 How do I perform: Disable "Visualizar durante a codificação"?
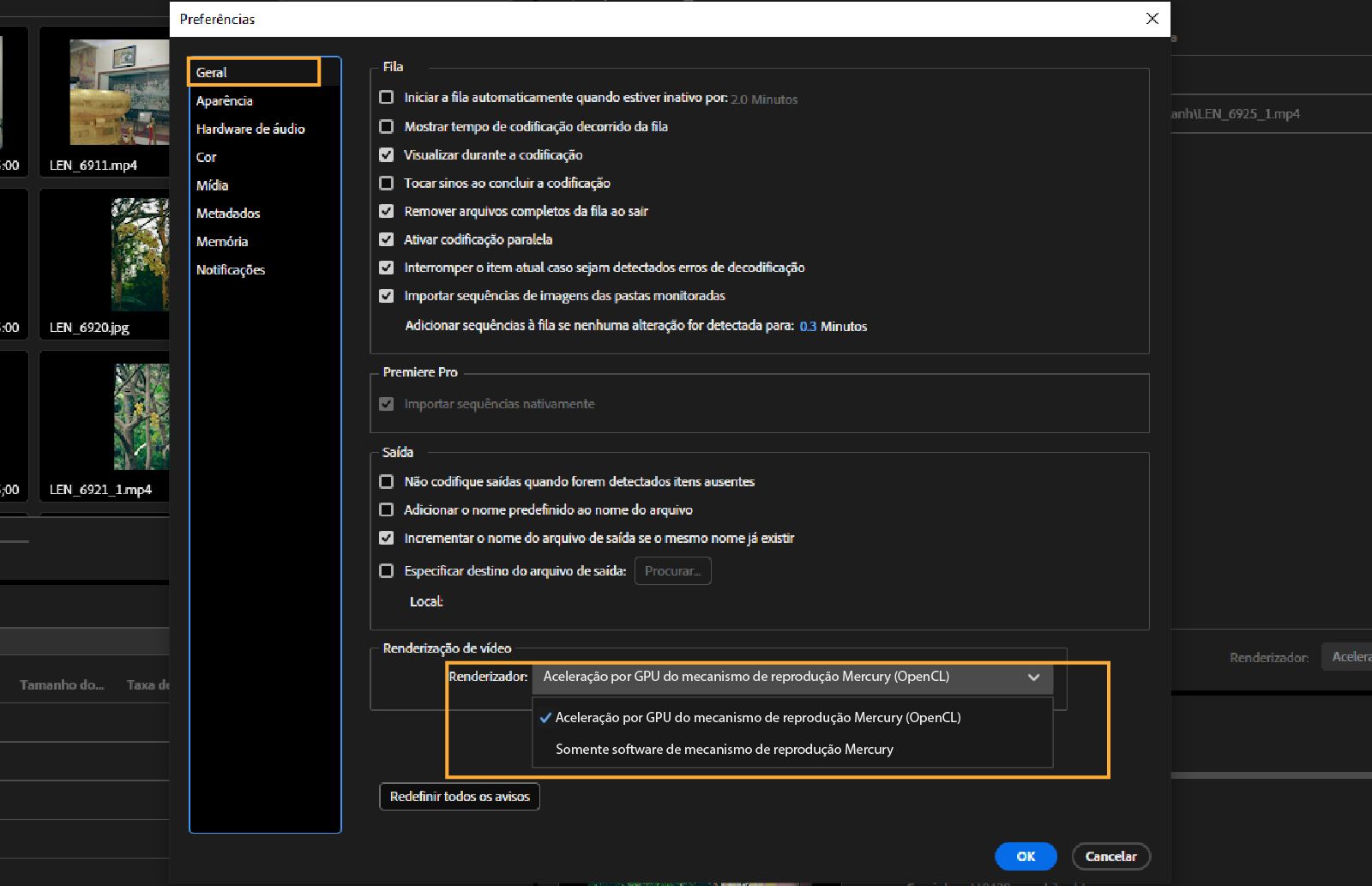click(387, 154)
